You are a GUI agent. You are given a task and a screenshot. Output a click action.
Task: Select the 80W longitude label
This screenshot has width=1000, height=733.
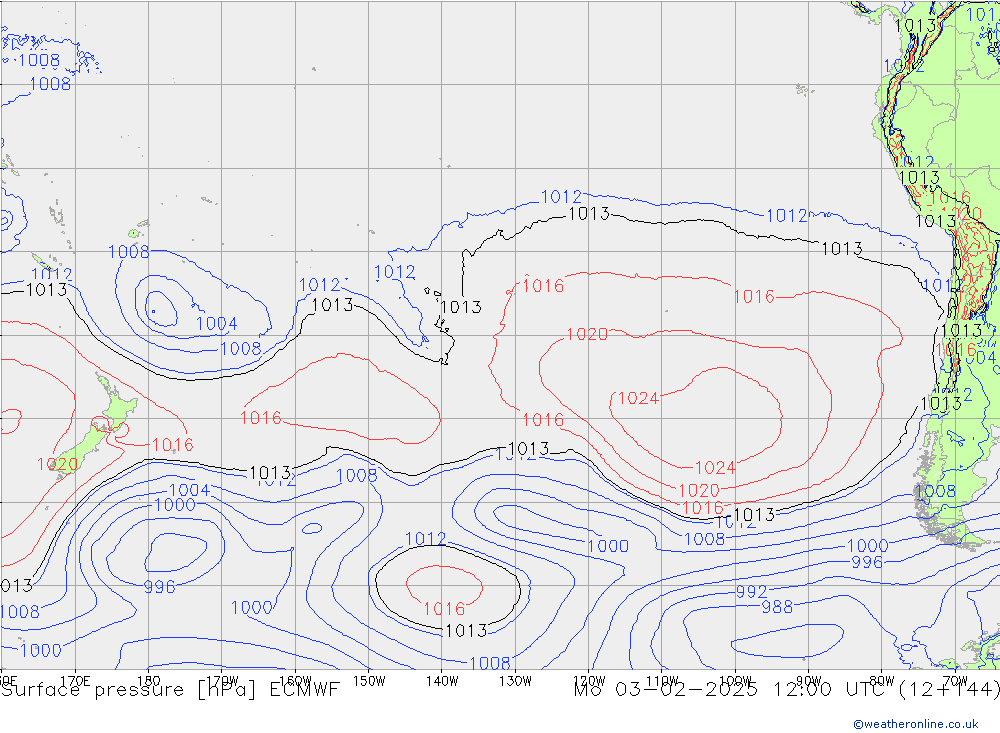882,681
